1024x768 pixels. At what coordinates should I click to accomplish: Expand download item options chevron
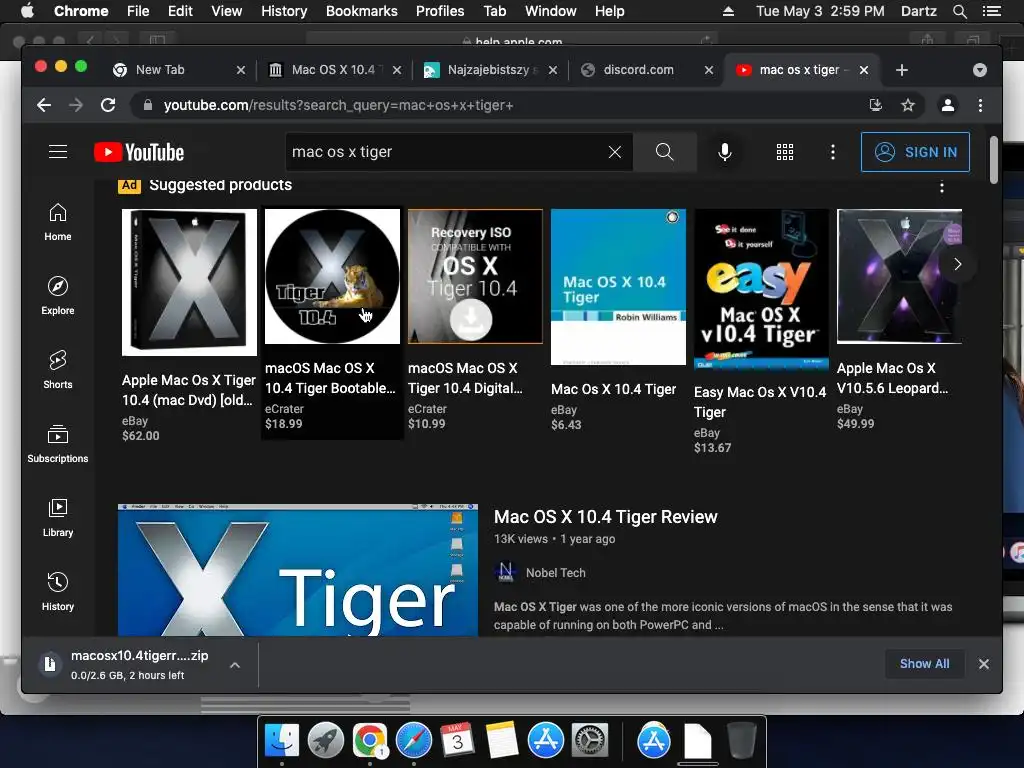click(x=235, y=665)
